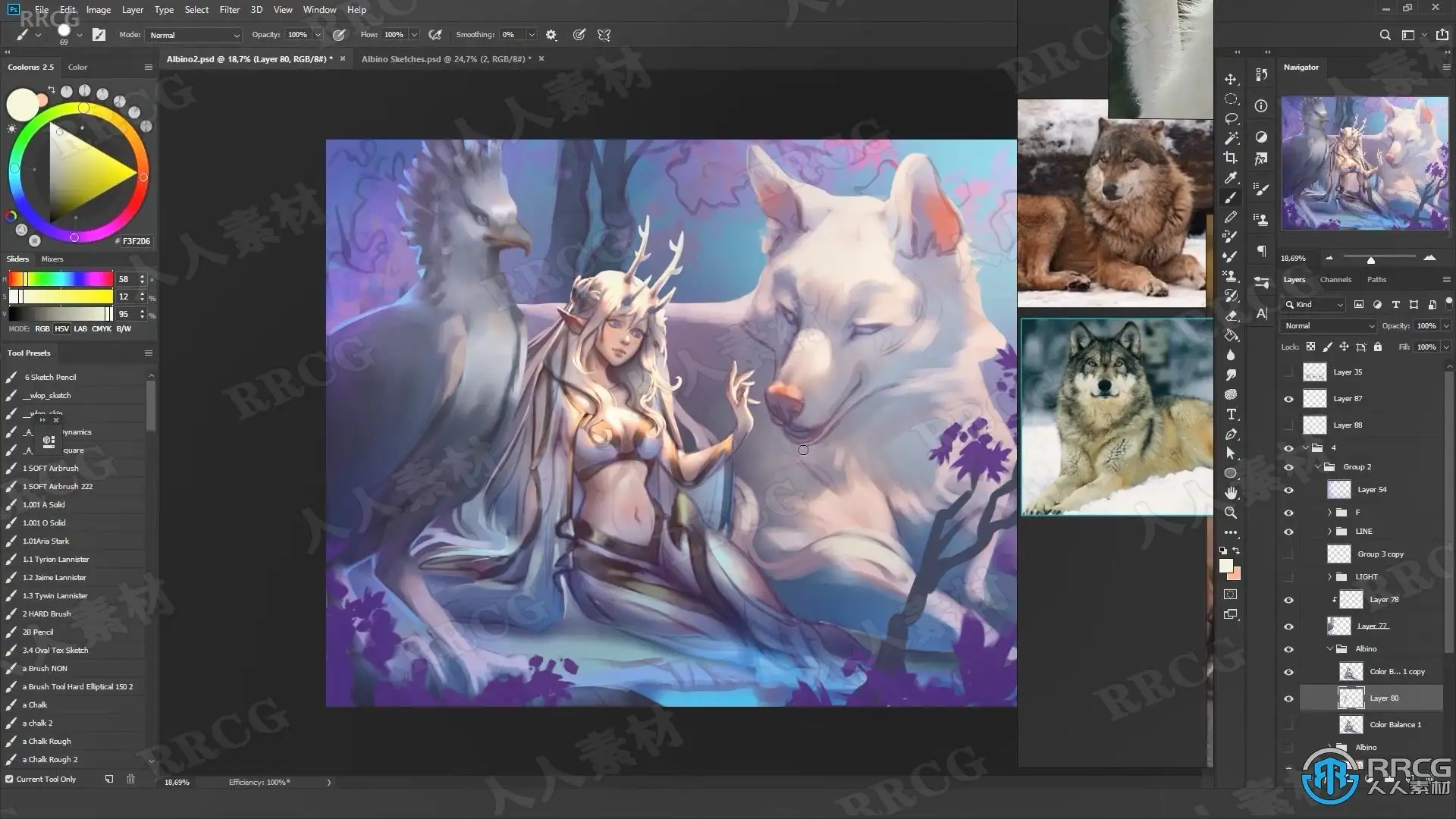
Task: Click the hue slider bar
Action: coord(61,279)
